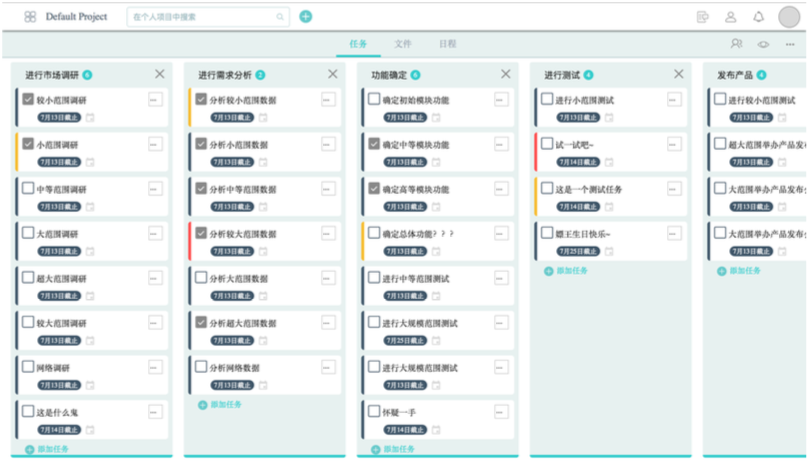Click calendar icon on 确定总体功能 card

tap(436, 251)
